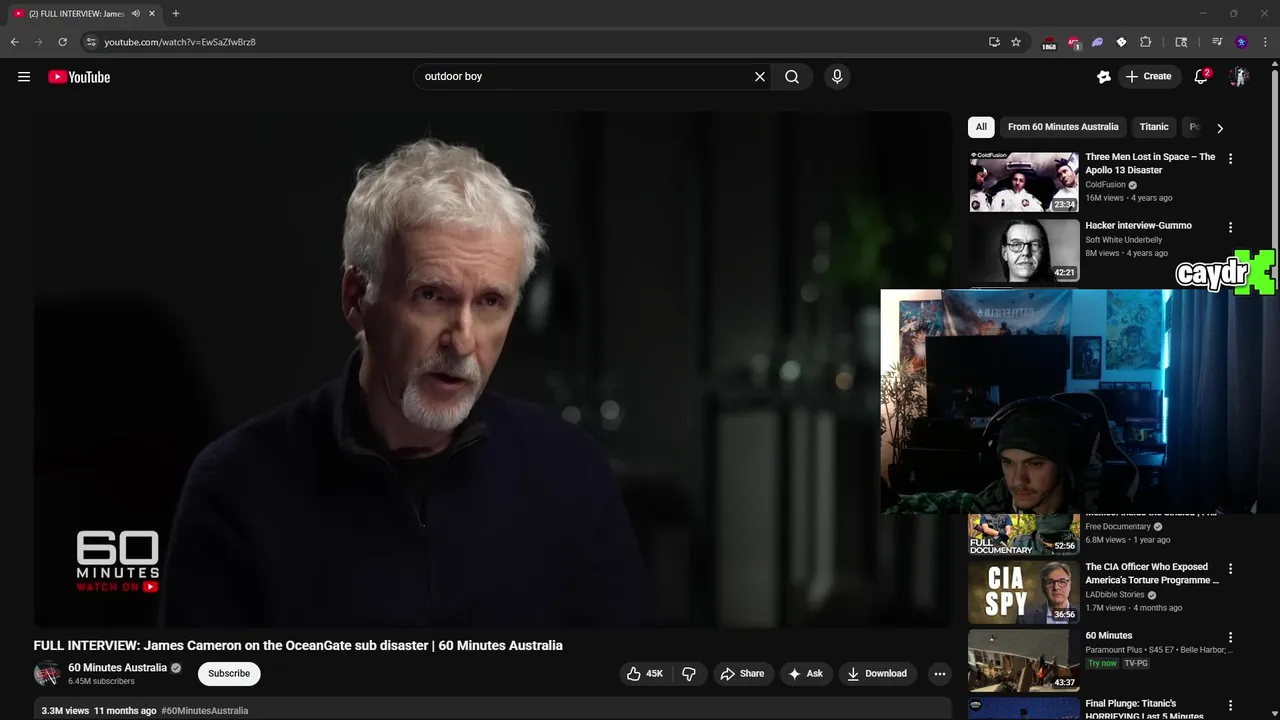Open the tab search lens icon
This screenshot has width=1280, height=720.
pos(1181,42)
